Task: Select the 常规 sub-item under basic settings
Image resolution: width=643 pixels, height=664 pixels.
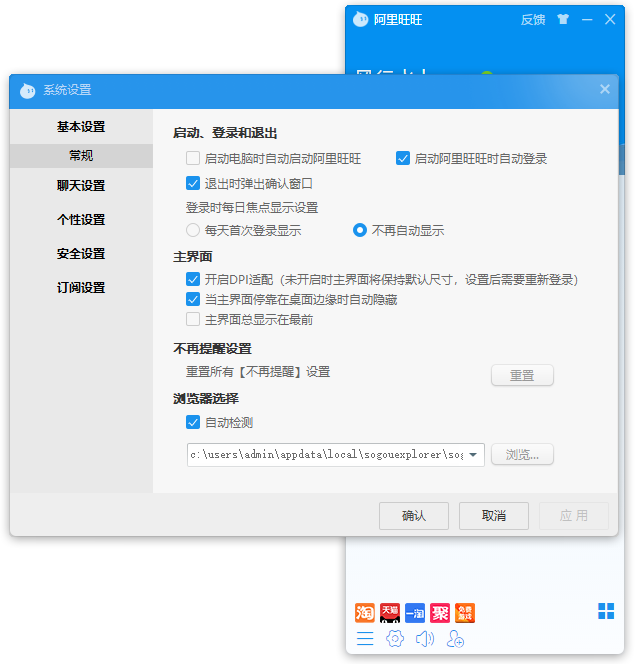Action: pos(81,156)
